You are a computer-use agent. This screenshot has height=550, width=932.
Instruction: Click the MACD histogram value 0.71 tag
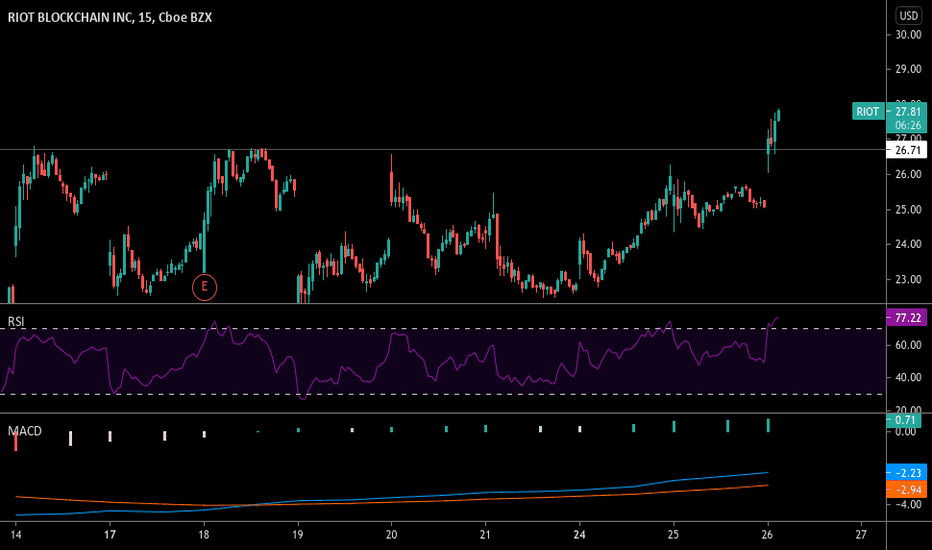coord(904,420)
